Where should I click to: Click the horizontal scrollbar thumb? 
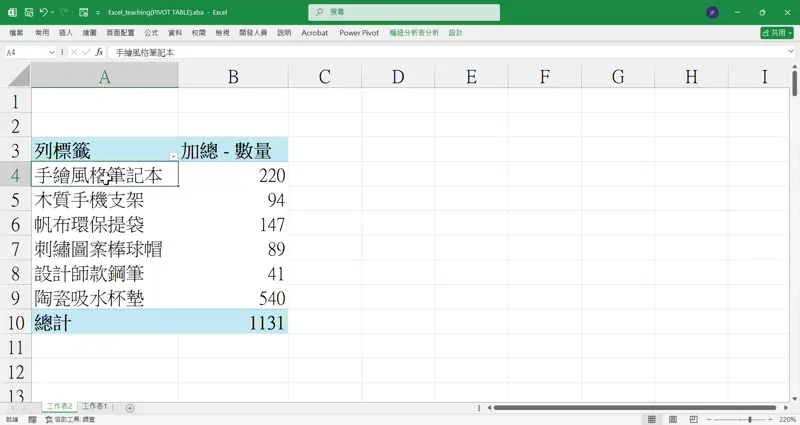pos(635,408)
